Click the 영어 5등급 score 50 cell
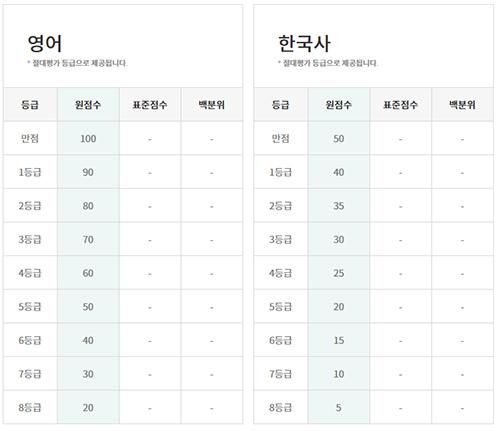 88,306
